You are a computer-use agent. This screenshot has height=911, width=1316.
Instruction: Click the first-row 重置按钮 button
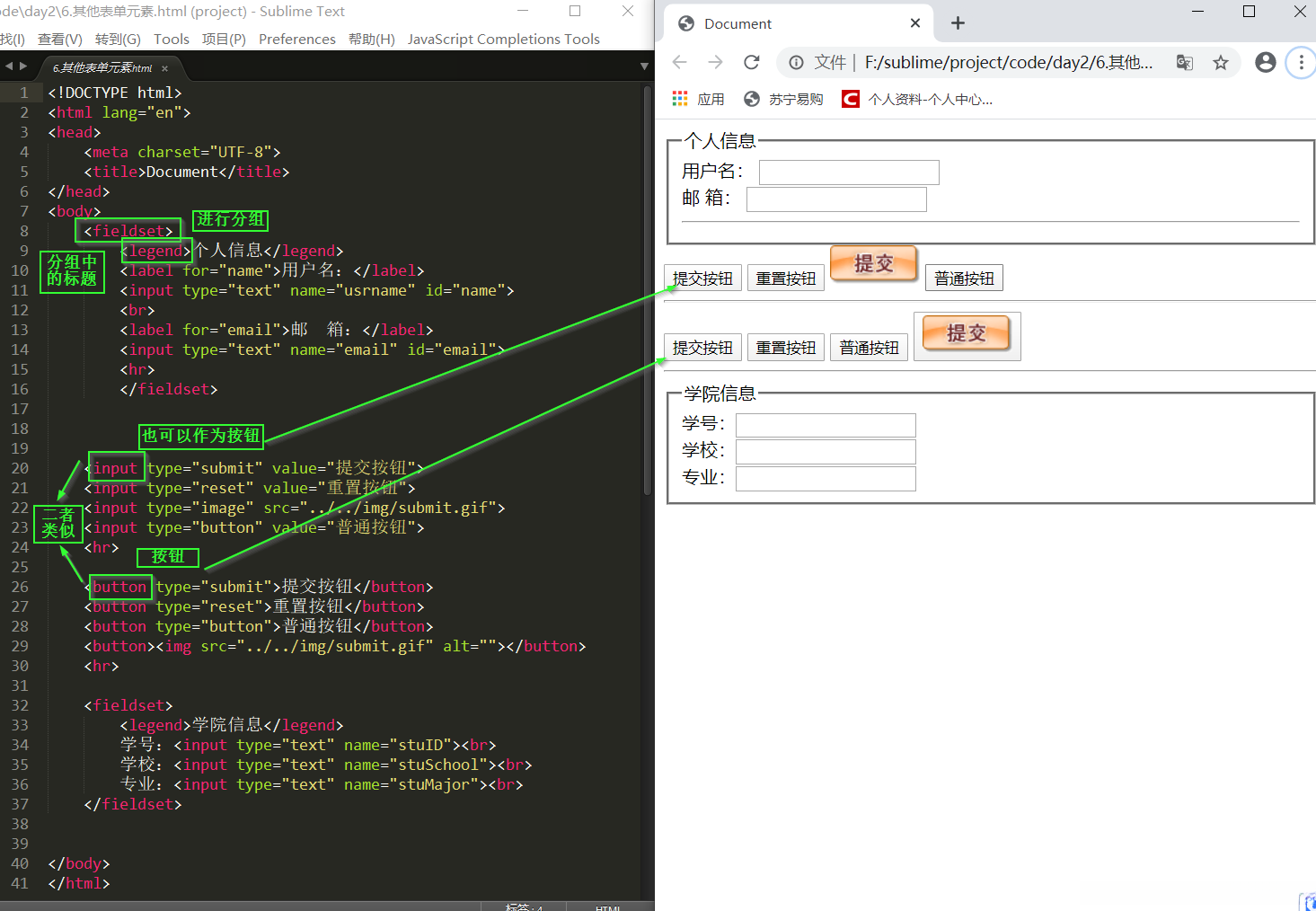[786, 279]
